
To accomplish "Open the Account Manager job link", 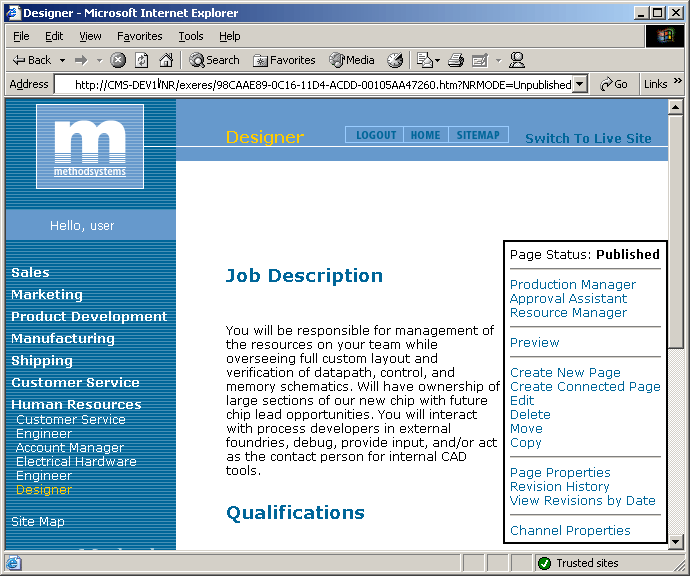I will tap(70, 448).
